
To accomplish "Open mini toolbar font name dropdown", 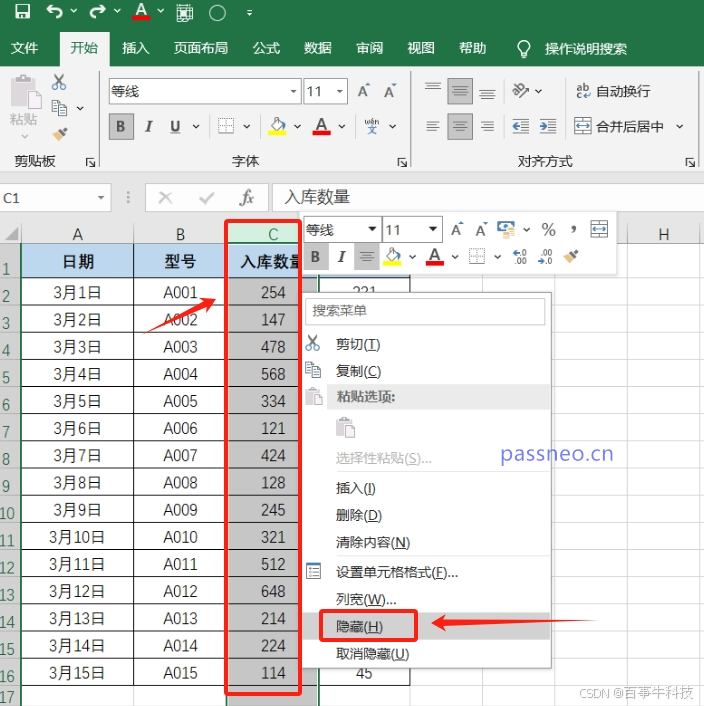I will point(372,229).
